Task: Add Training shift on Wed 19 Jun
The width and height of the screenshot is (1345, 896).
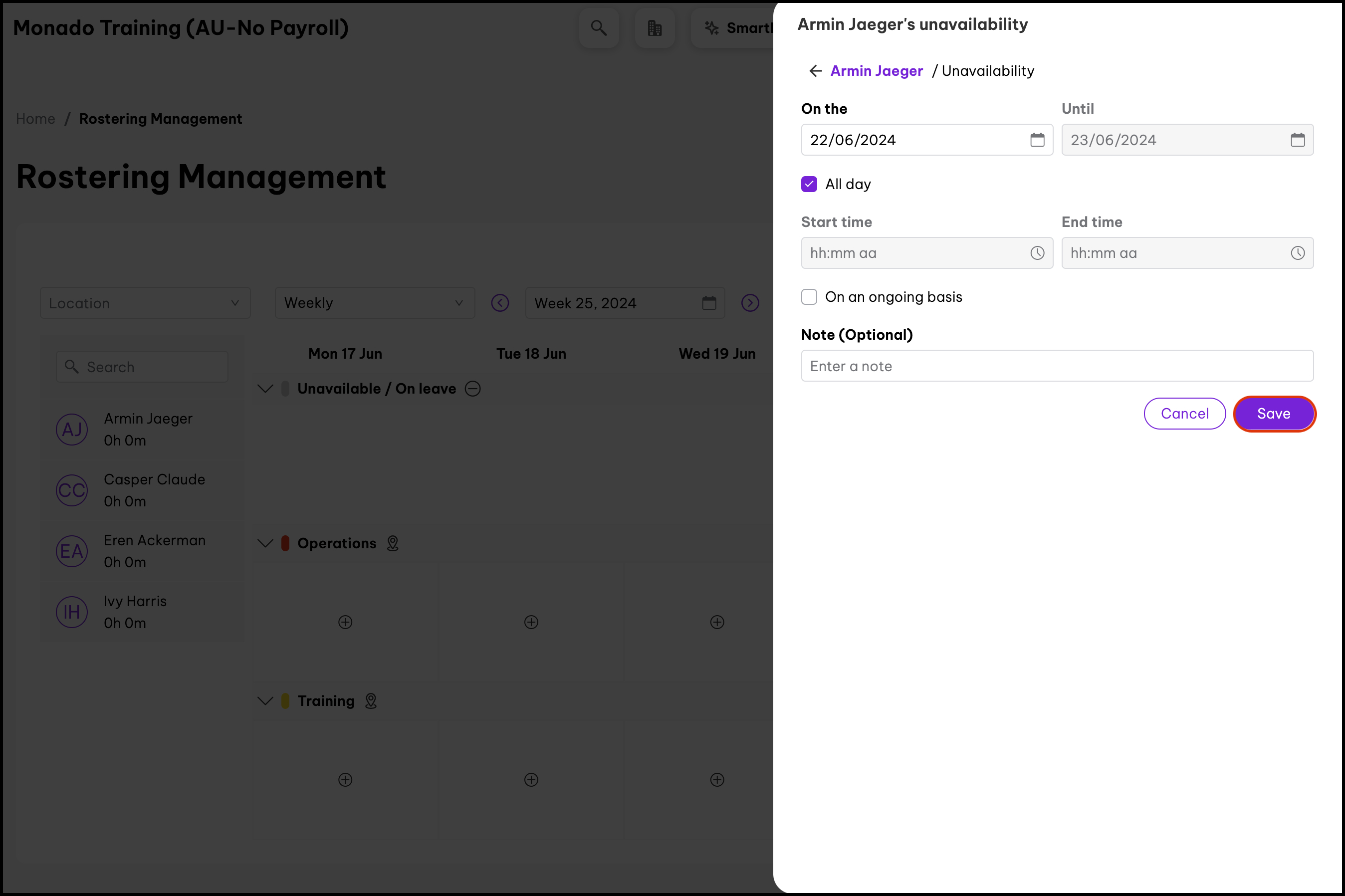Action: 717,780
